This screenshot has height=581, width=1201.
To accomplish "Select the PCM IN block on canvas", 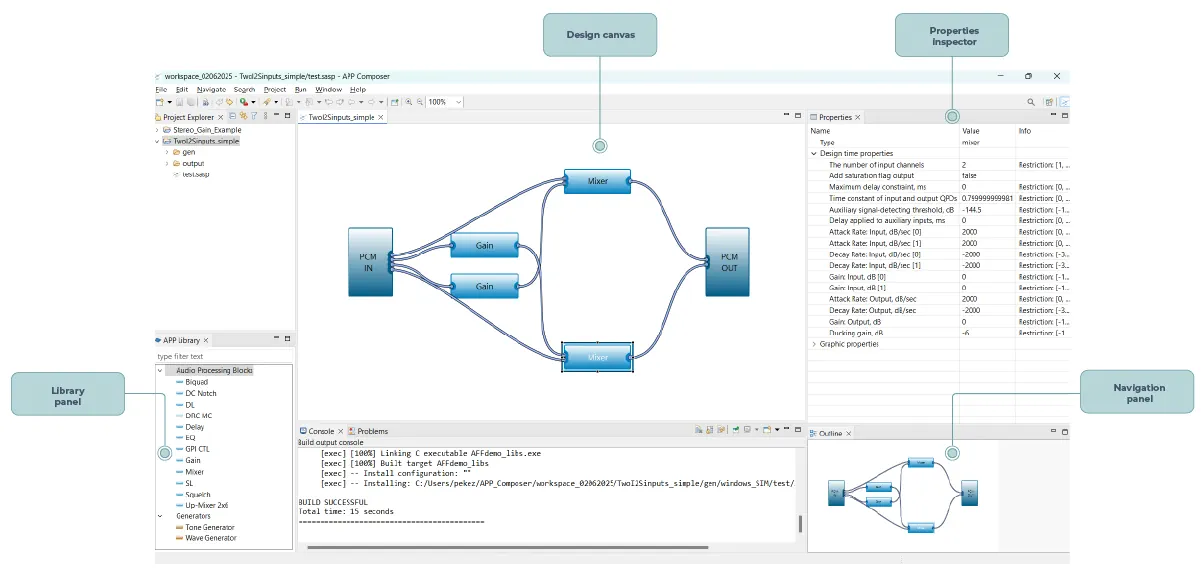I will point(369,262).
